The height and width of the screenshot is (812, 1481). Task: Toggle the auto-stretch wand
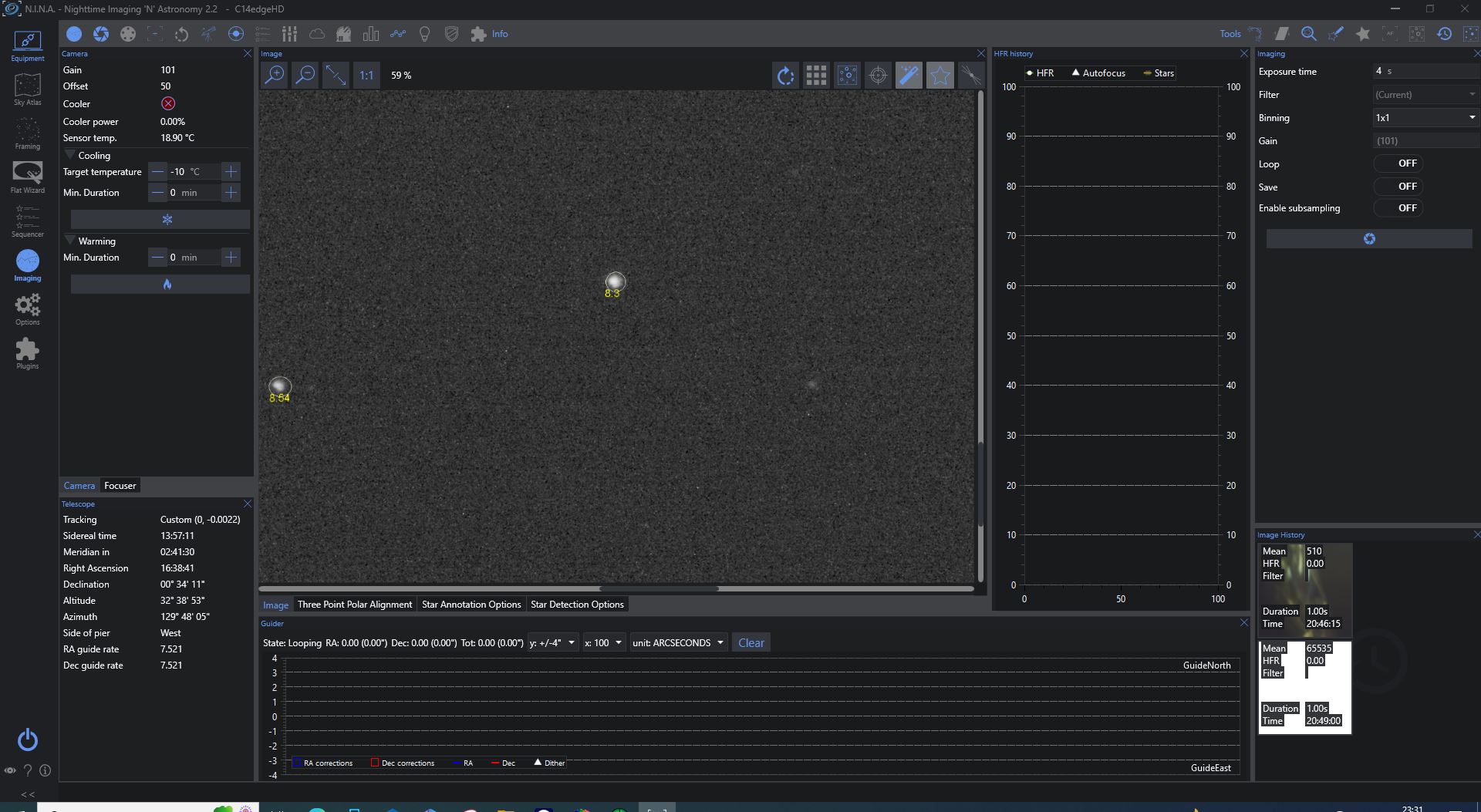(909, 75)
